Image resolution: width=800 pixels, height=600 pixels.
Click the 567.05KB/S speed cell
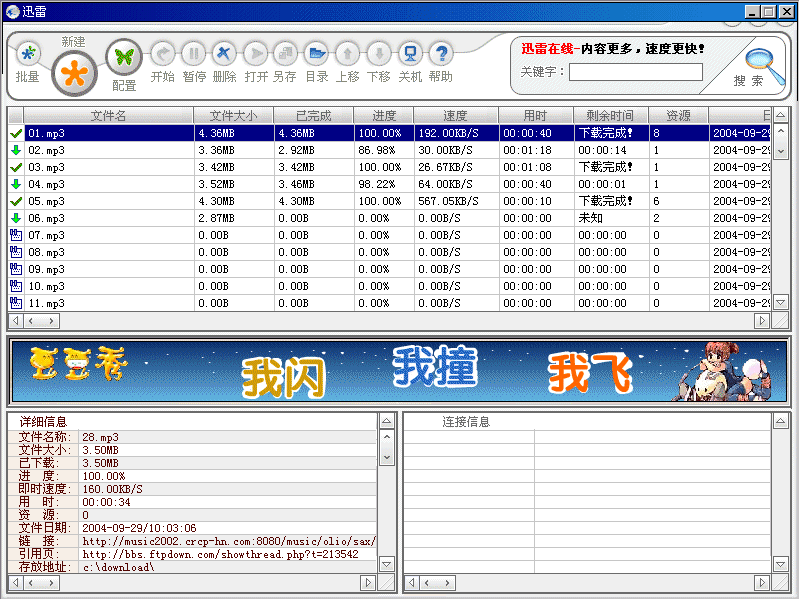tap(448, 202)
